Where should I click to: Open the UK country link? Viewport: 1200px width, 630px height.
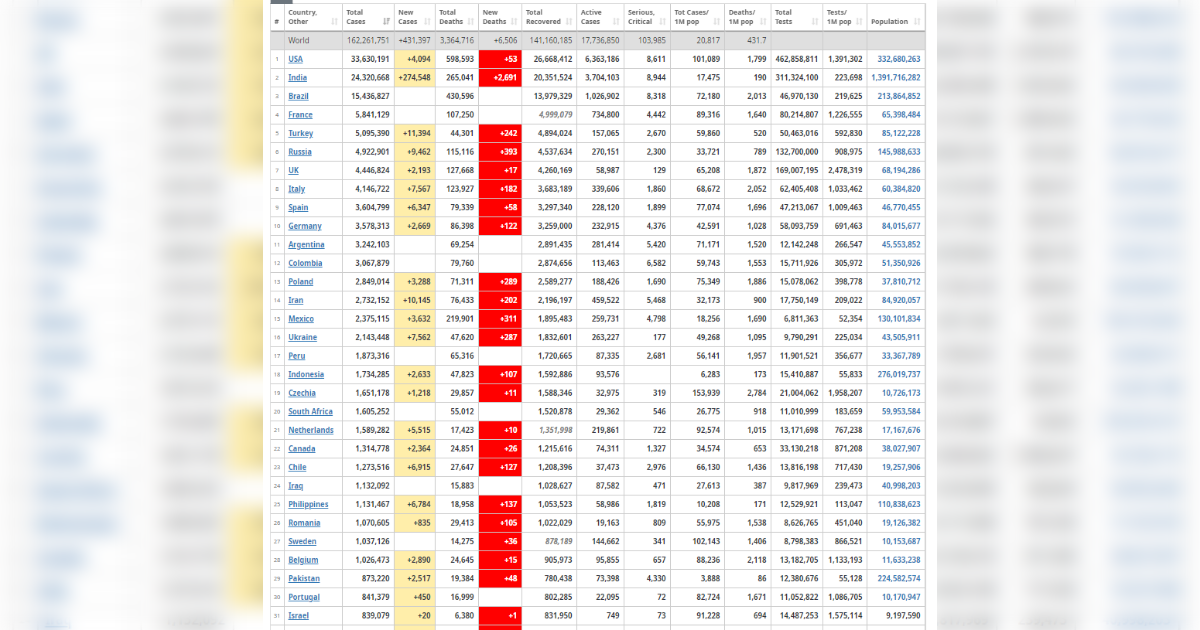[x=293, y=170]
